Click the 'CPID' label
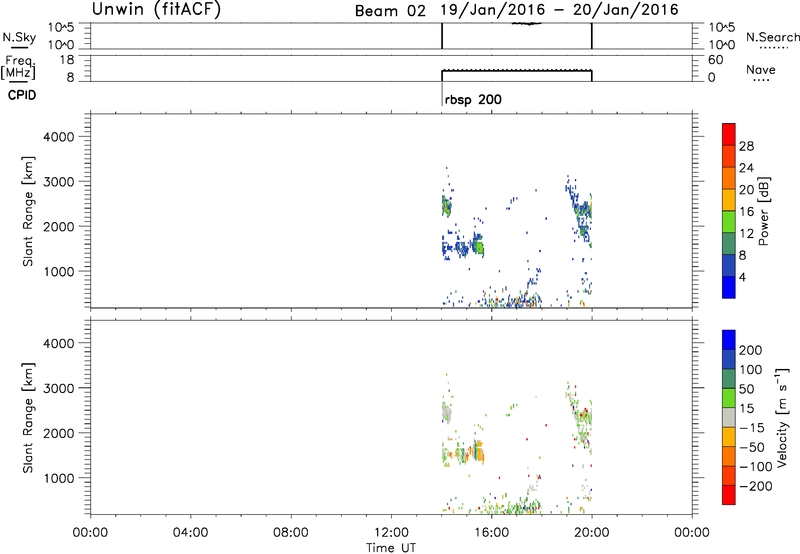Viewport: 800px width, 554px height. pos(22,95)
